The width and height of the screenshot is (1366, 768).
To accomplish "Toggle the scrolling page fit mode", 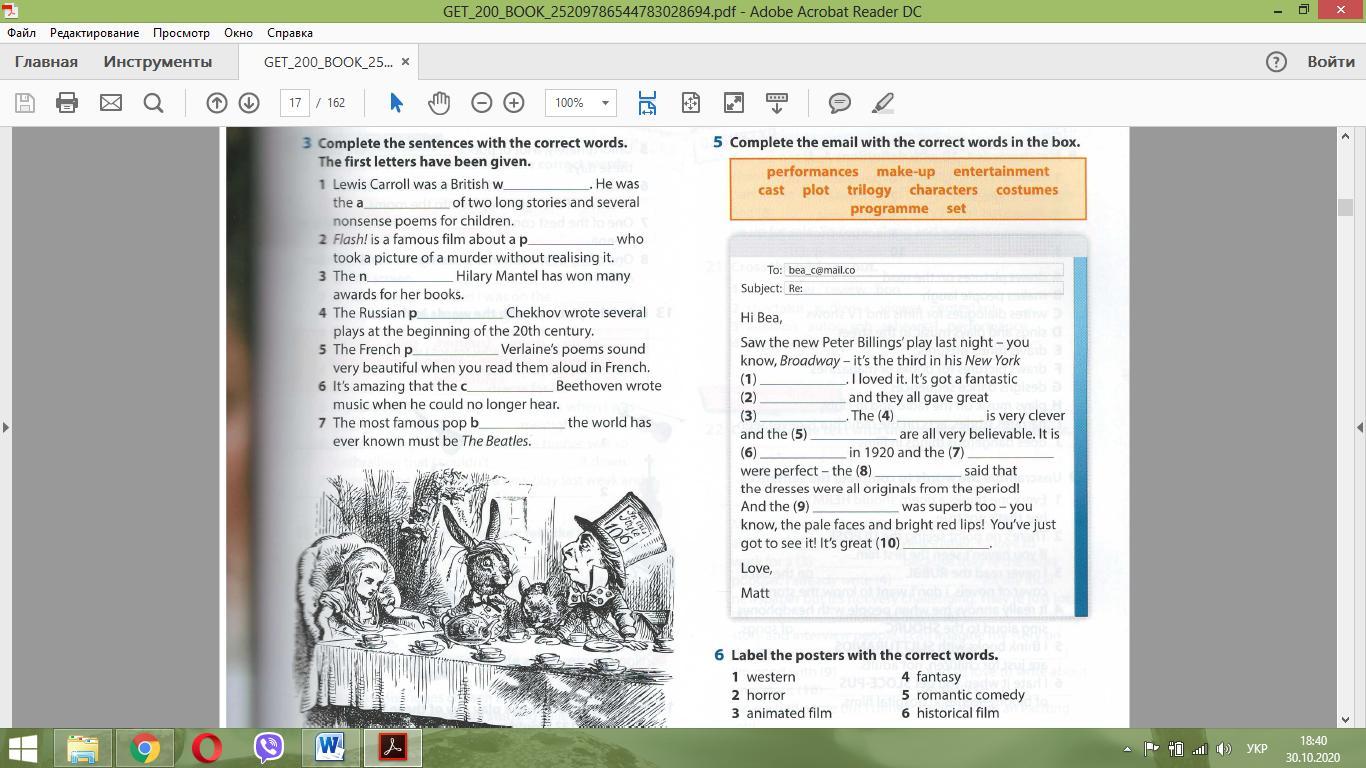I will pyautogui.click(x=647, y=103).
